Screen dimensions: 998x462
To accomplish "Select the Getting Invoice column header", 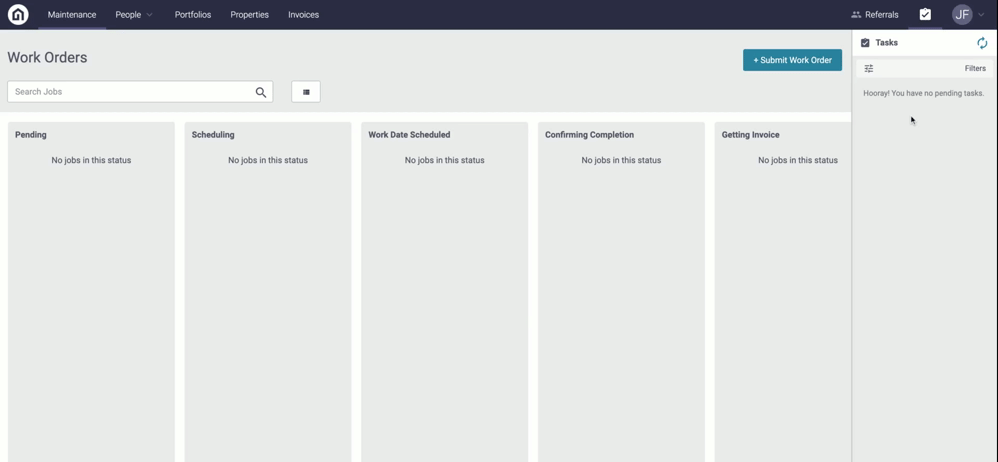I will click(750, 135).
